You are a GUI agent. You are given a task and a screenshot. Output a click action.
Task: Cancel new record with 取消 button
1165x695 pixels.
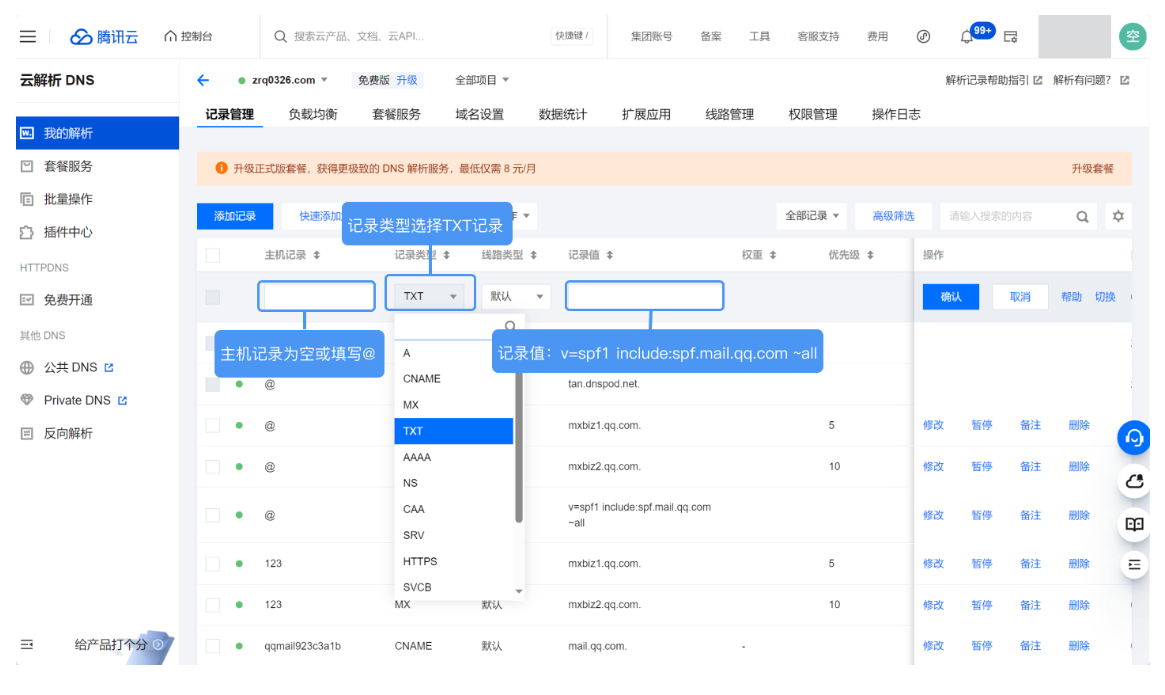(x=1020, y=297)
